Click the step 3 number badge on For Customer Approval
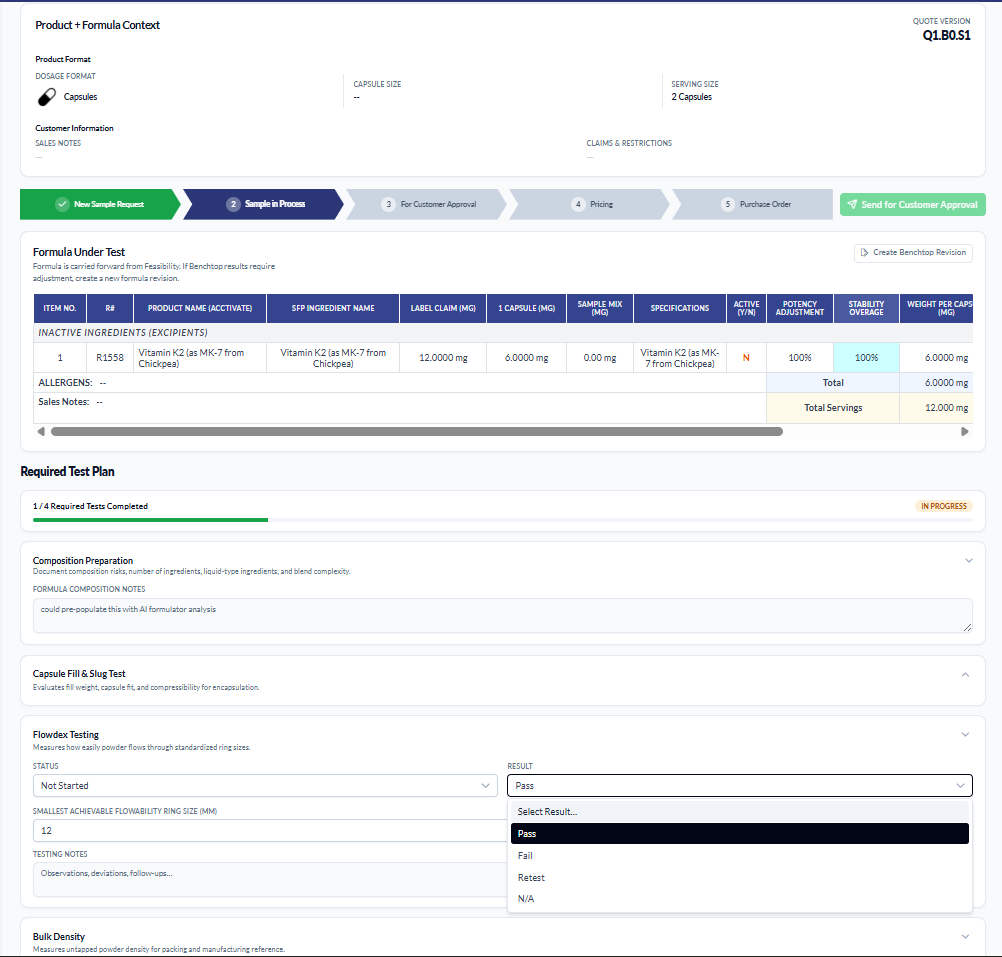The image size is (1002, 957). [389, 204]
